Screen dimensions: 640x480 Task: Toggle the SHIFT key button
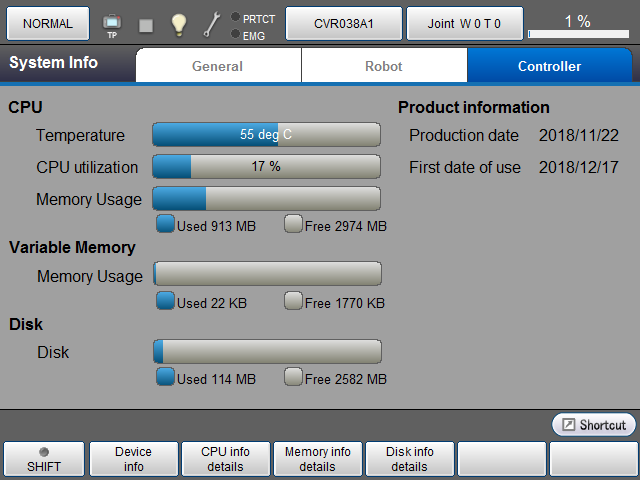(43, 459)
